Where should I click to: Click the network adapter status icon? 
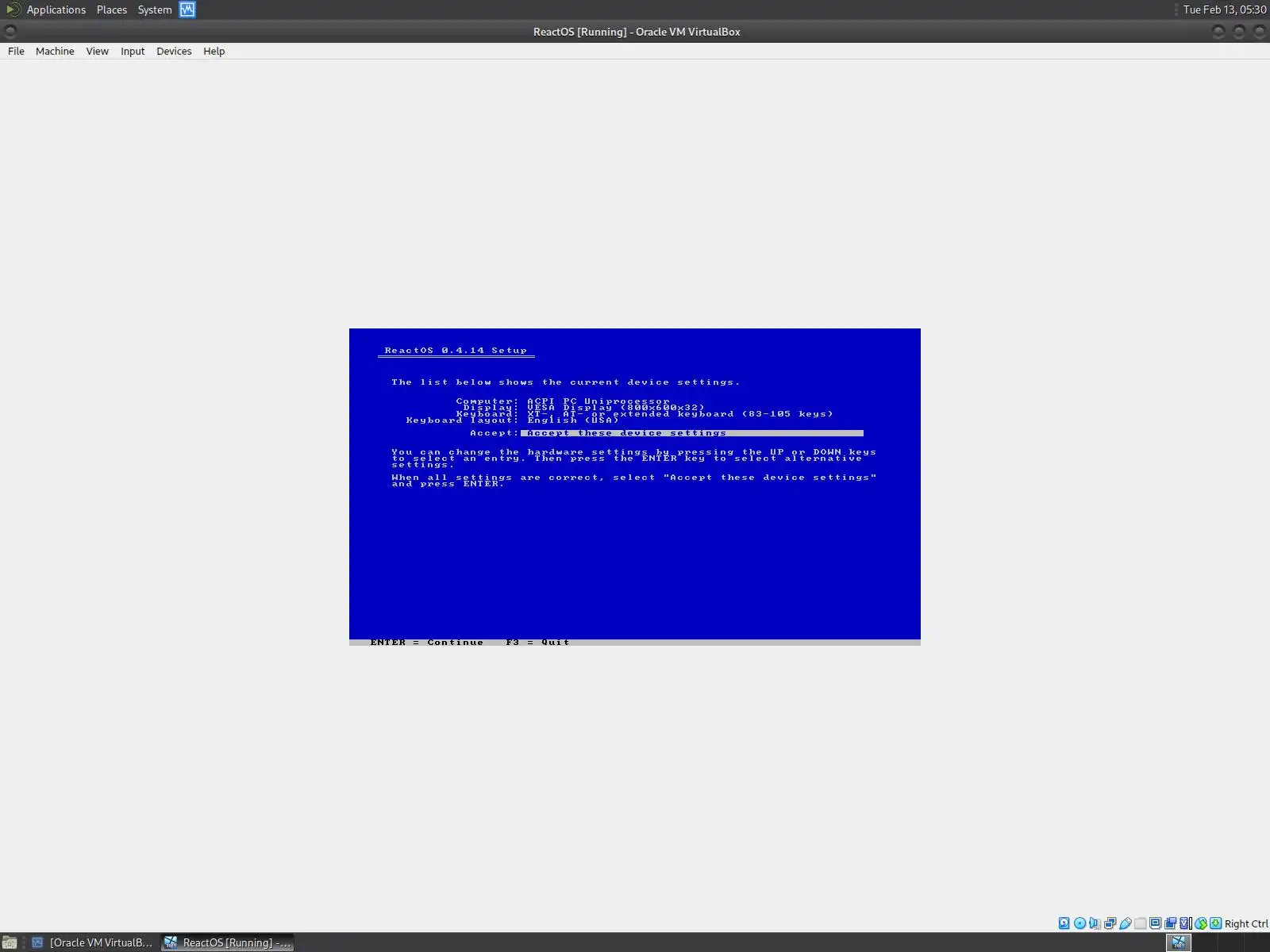1110,923
